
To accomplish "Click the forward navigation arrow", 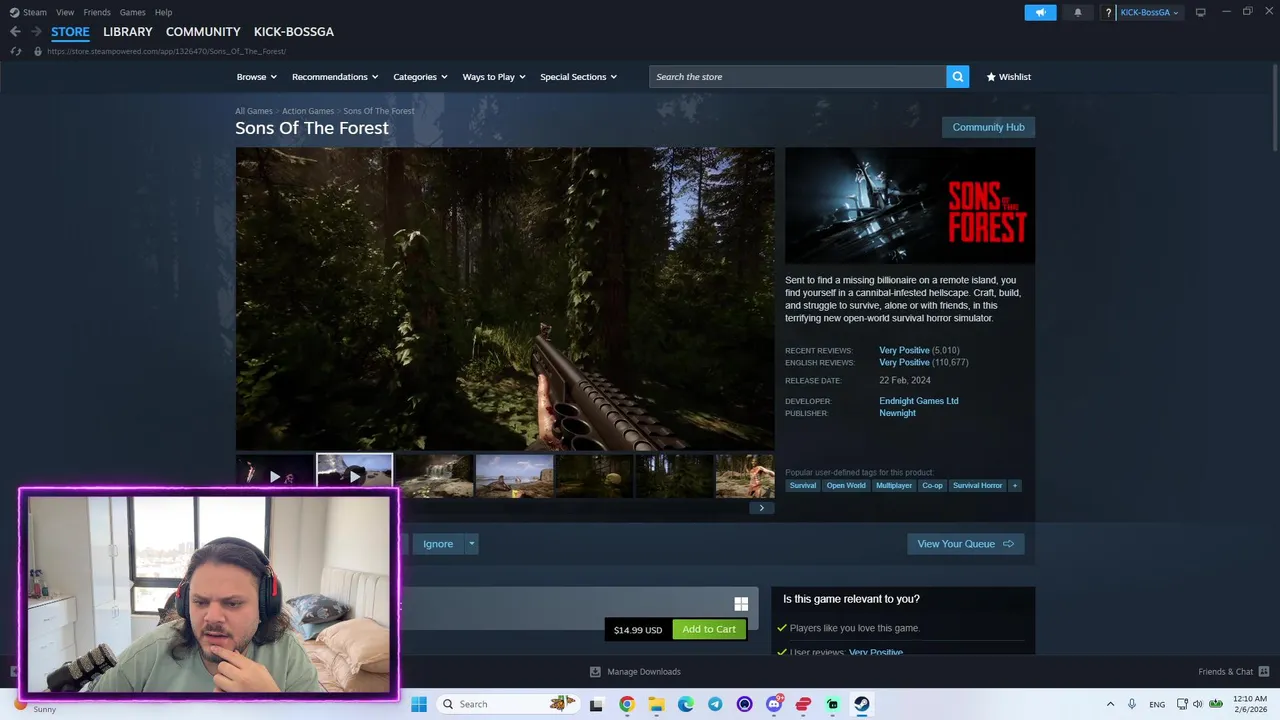I will click(36, 32).
